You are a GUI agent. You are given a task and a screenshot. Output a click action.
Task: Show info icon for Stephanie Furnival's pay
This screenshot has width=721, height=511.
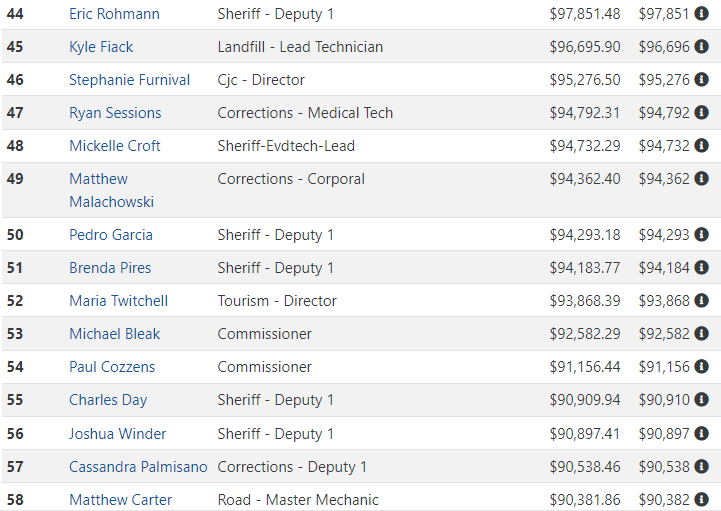pos(701,80)
